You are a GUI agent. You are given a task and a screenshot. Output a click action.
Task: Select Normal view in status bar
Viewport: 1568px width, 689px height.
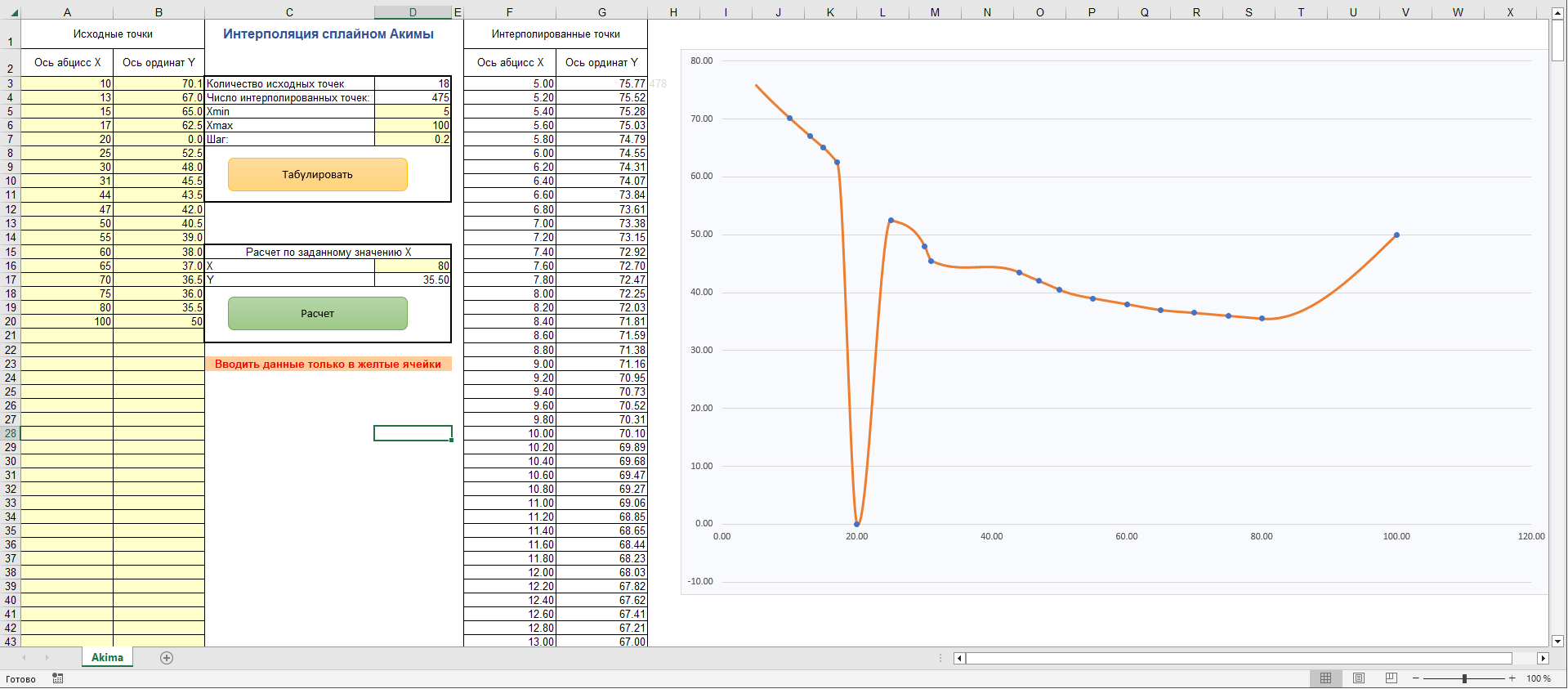tap(1326, 678)
